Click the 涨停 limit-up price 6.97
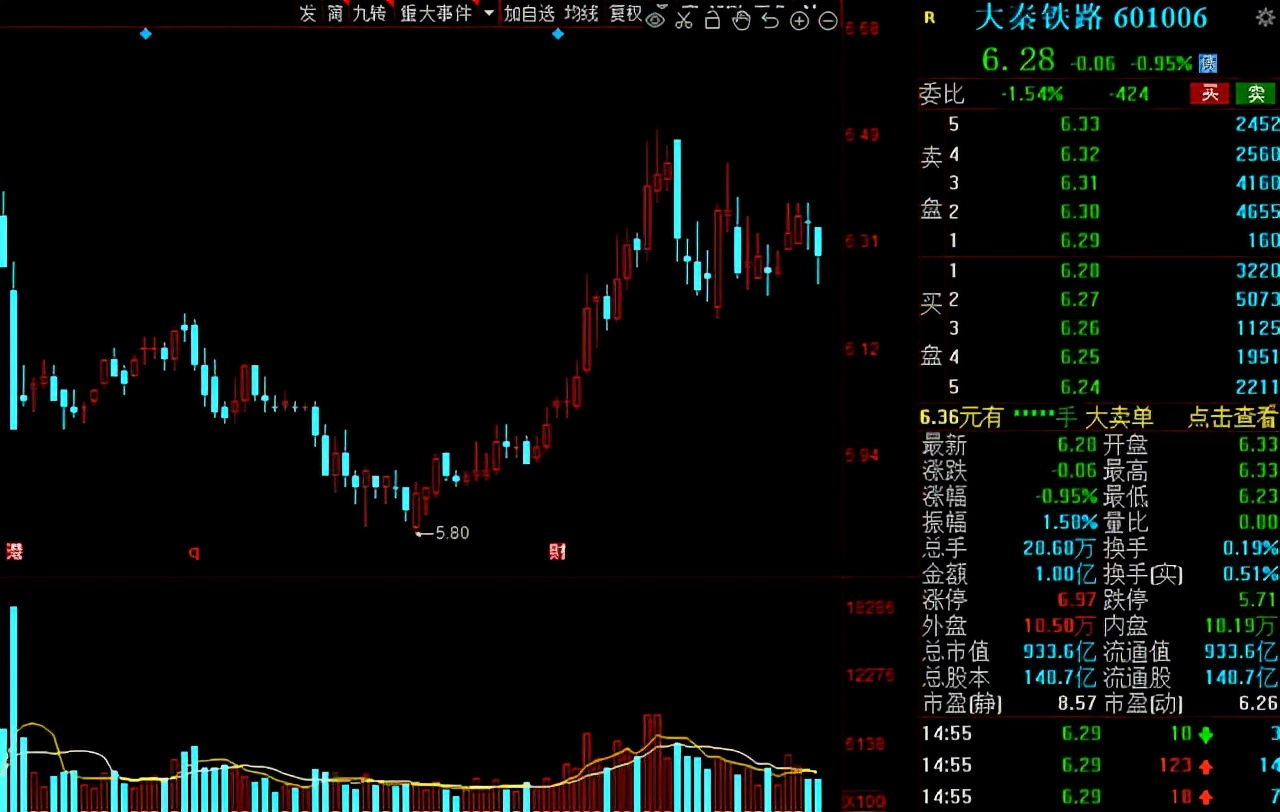 coord(1077,600)
